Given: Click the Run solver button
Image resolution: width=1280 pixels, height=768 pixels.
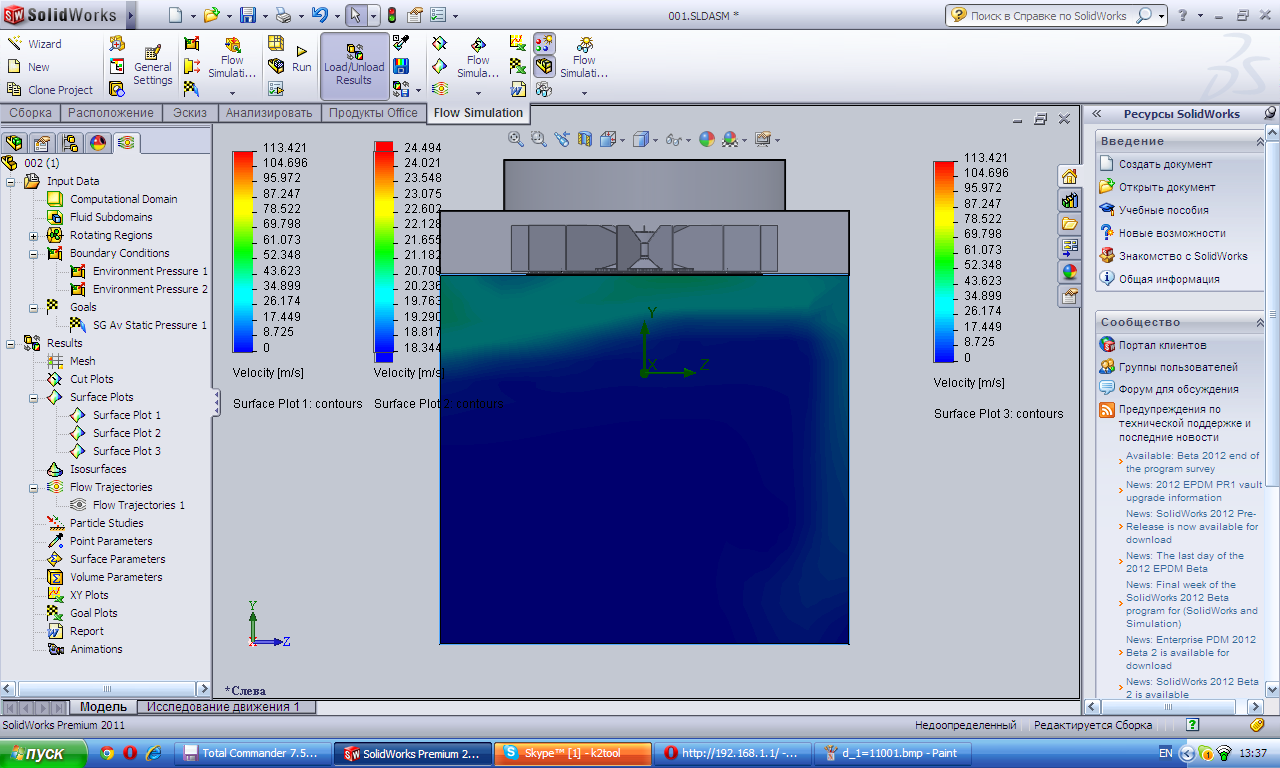Looking at the screenshot, I should pyautogui.click(x=301, y=58).
